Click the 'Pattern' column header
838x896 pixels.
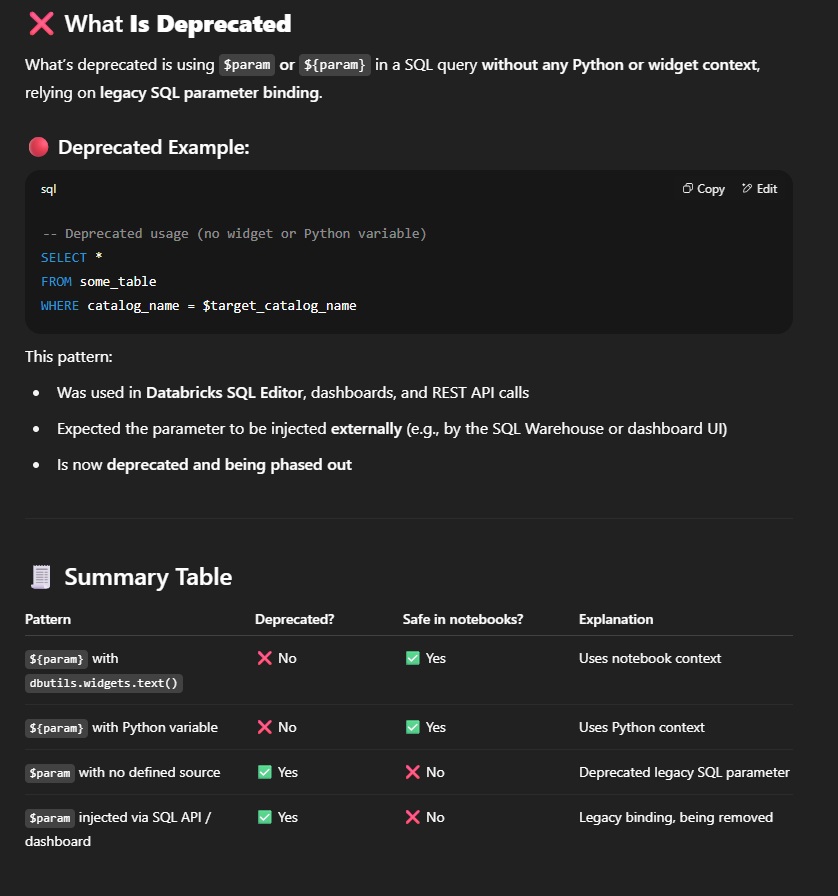[47, 619]
